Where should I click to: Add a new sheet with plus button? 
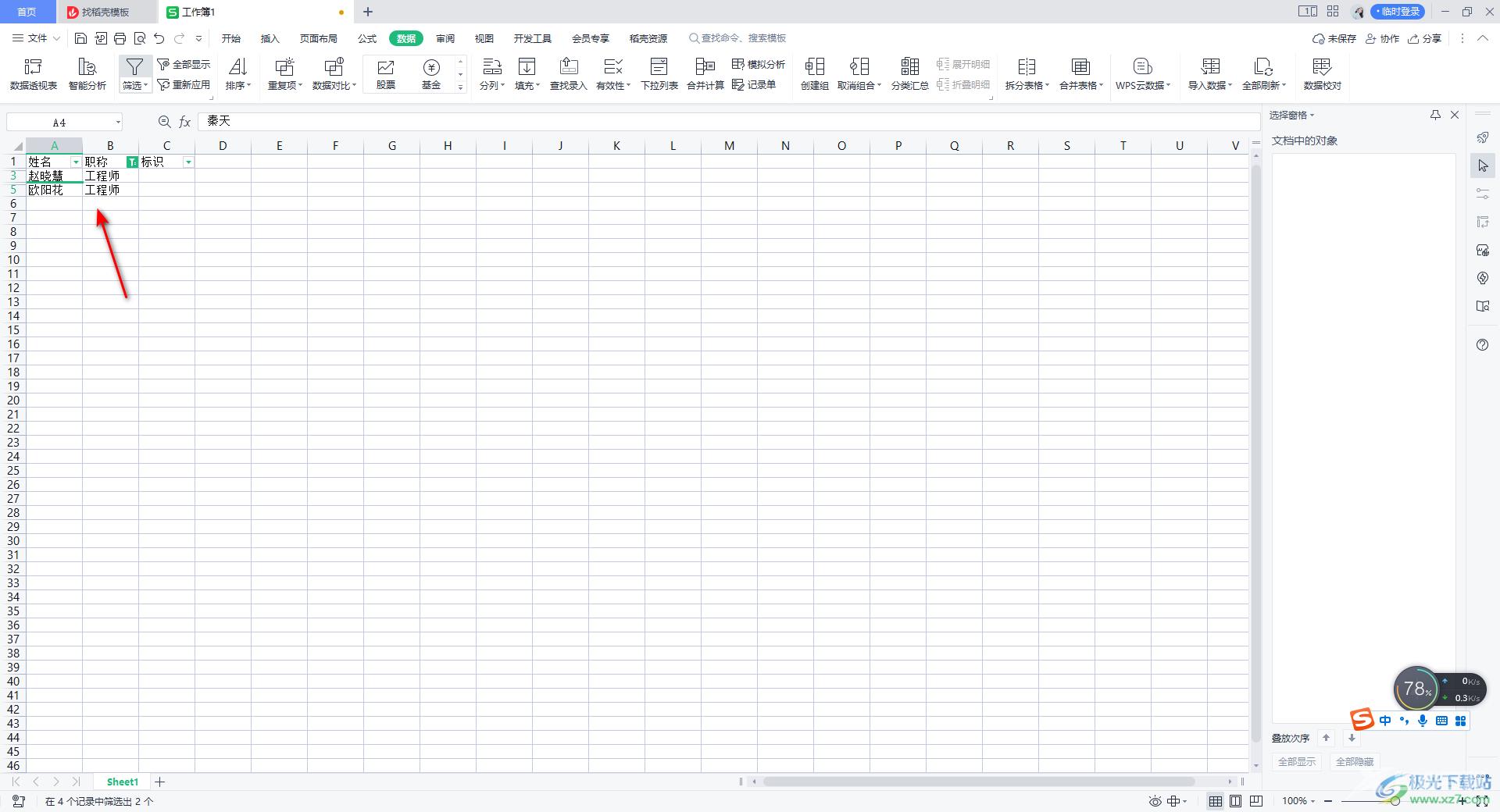tap(160, 782)
